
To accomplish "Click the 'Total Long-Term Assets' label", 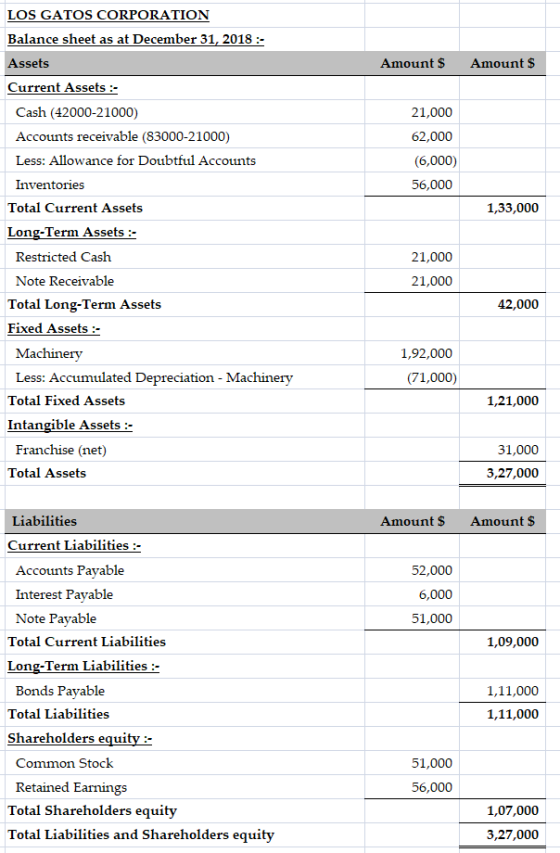I will coord(84,304).
